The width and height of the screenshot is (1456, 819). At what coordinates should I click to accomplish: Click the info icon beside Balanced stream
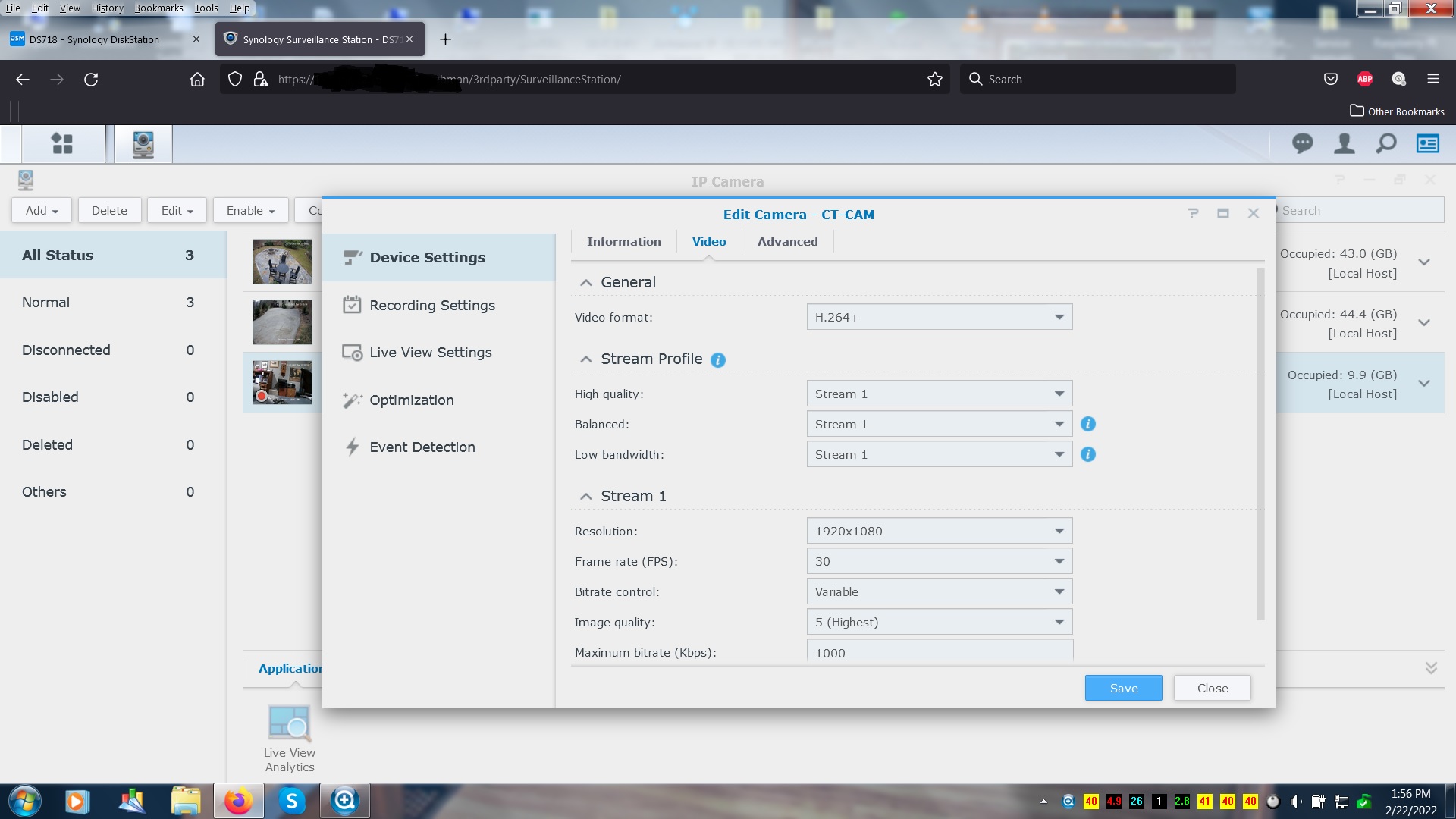coord(1087,424)
